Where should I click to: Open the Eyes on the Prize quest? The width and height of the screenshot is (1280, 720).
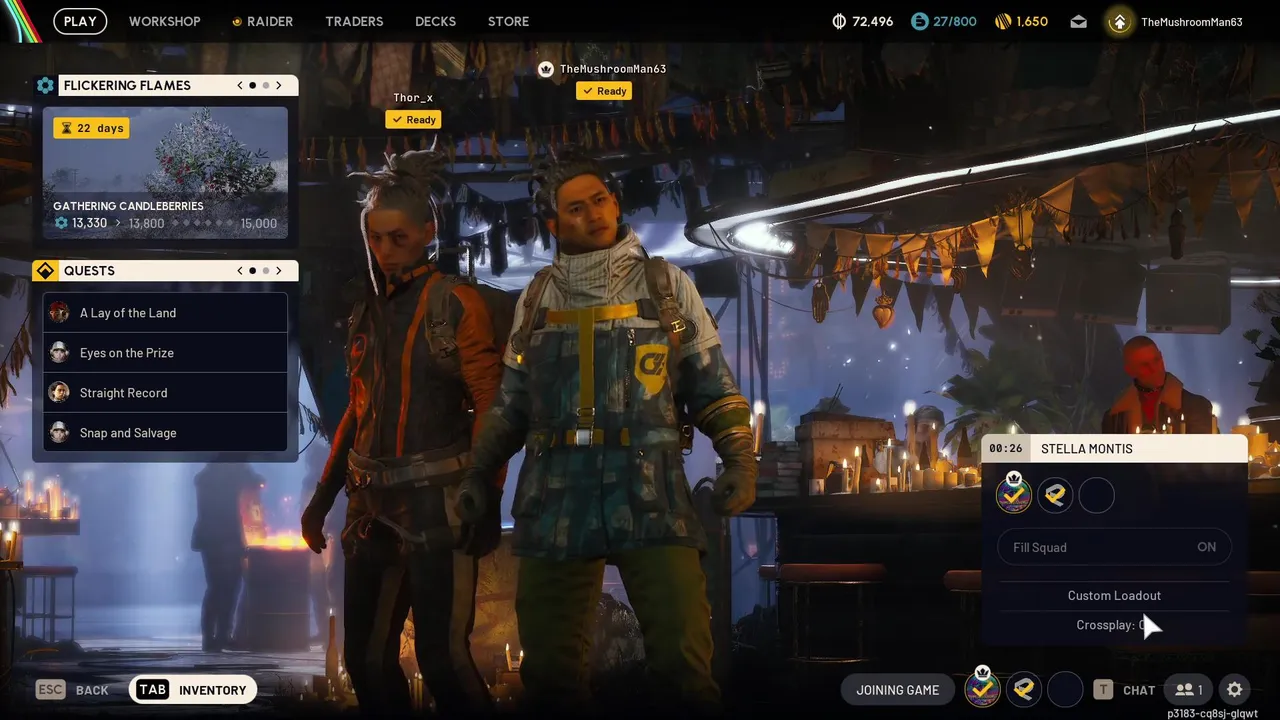pos(165,353)
